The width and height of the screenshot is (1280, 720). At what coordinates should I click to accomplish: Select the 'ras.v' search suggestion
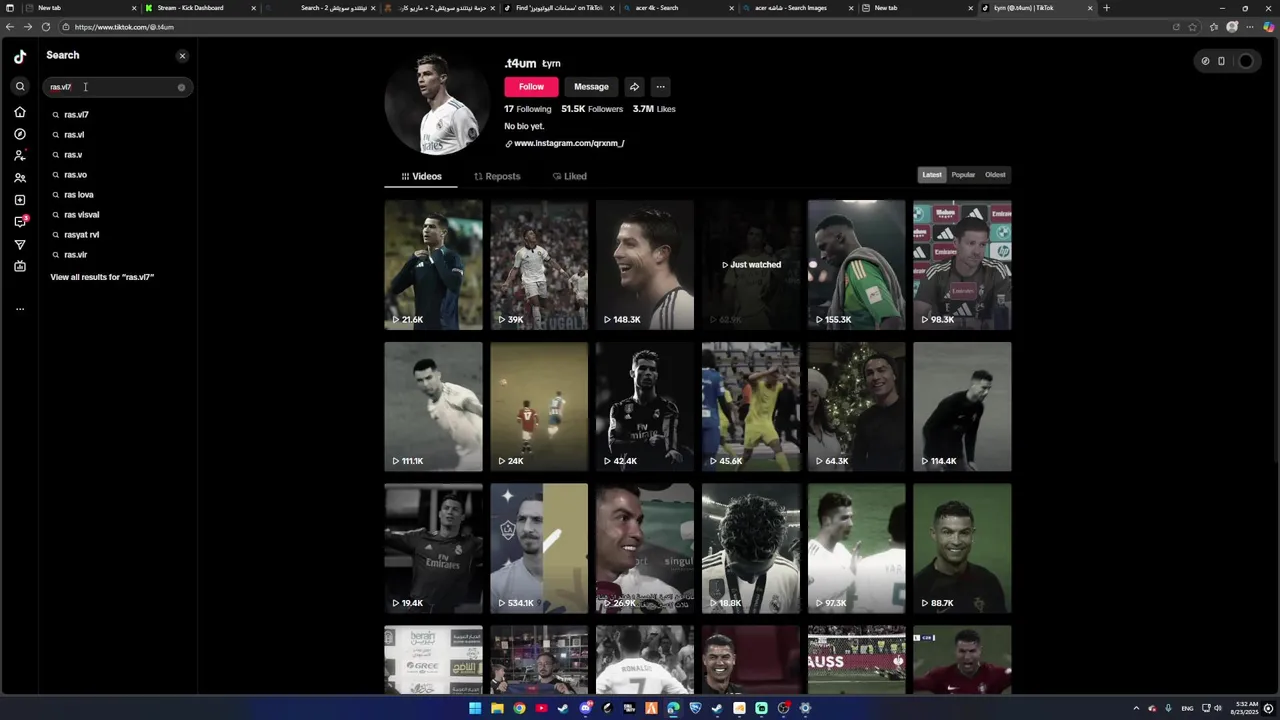coord(73,155)
